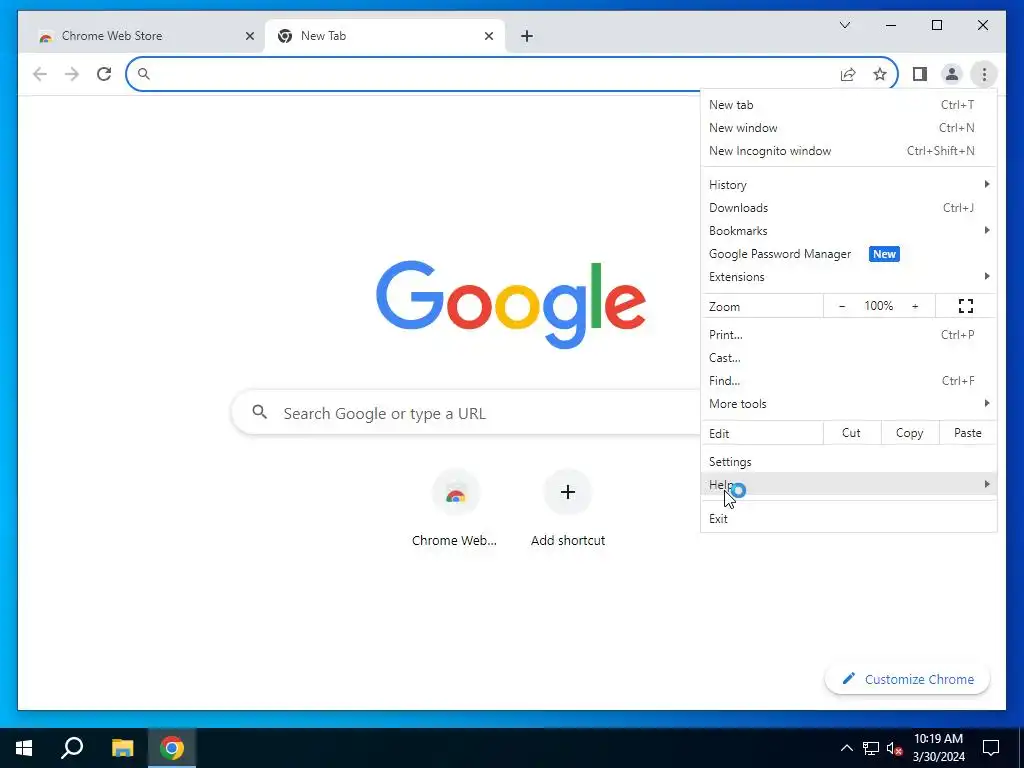Click the Google search box

[466, 413]
